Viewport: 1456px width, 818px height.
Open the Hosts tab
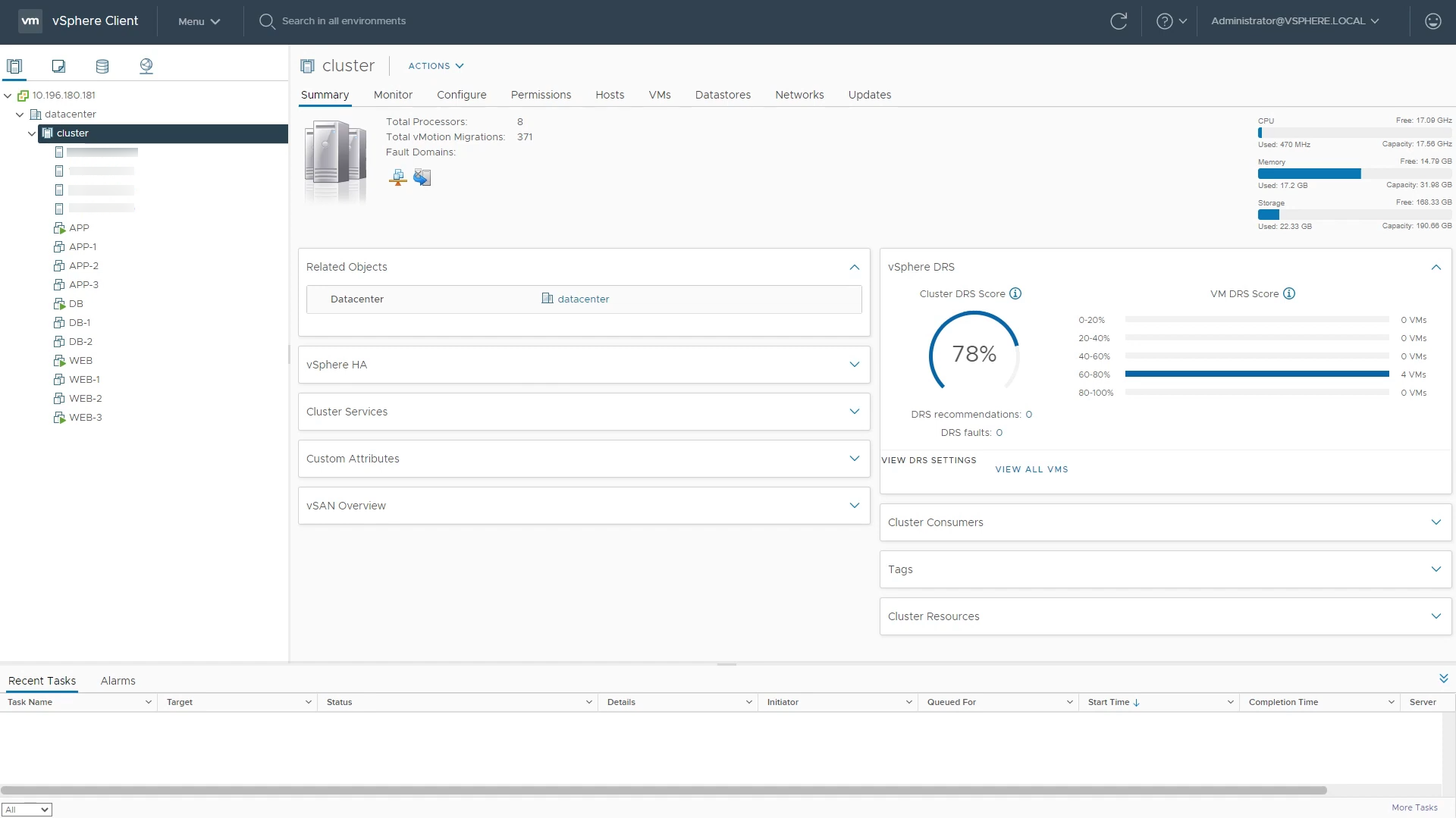pyautogui.click(x=610, y=95)
